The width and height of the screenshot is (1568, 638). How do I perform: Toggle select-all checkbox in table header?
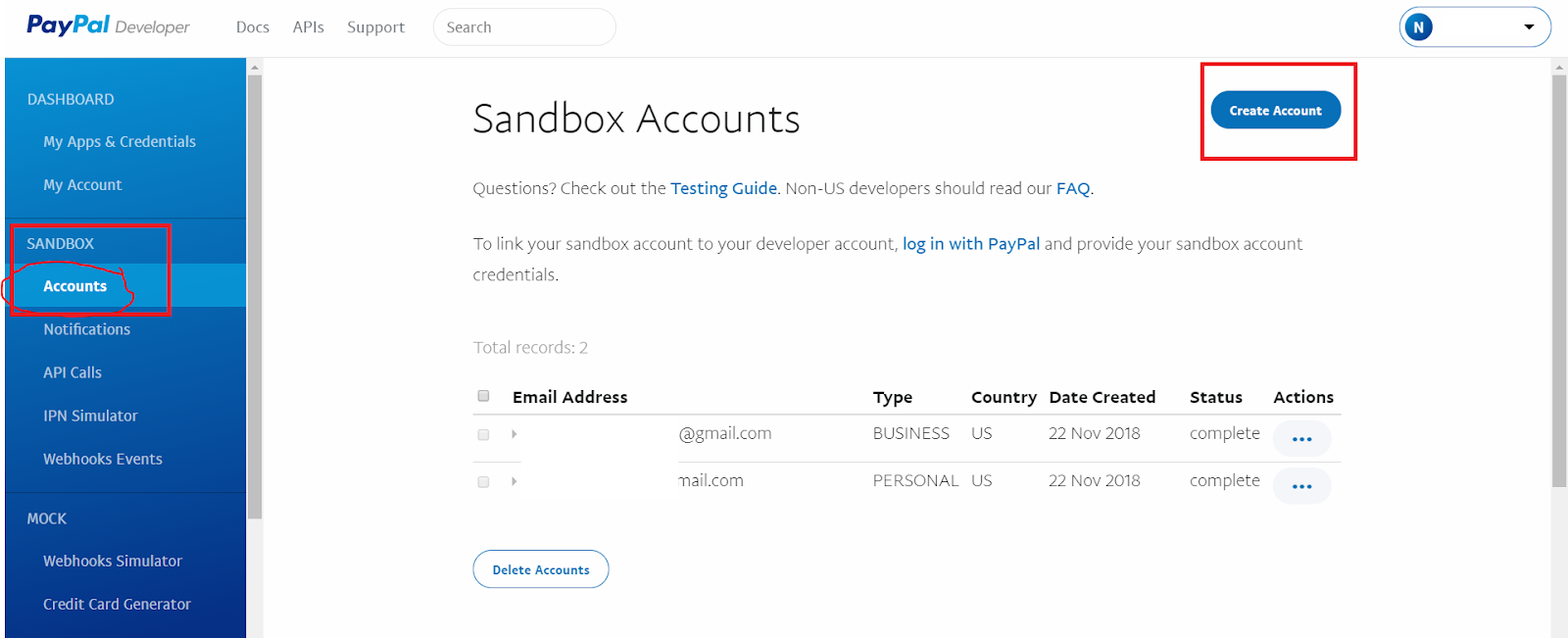coord(483,396)
